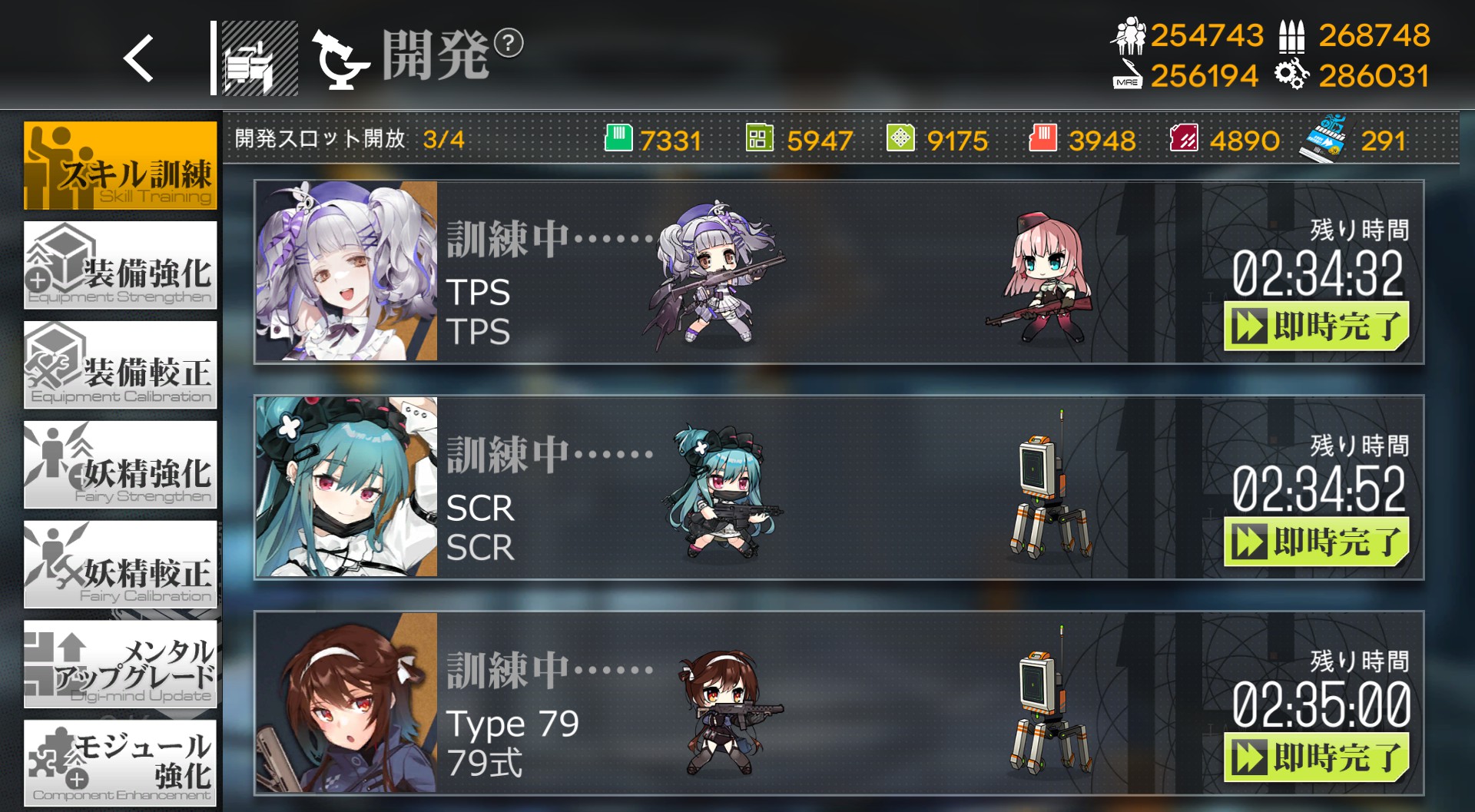This screenshot has width=1475, height=812.
Task: Click the green basic training data chip
Action: (x=618, y=138)
